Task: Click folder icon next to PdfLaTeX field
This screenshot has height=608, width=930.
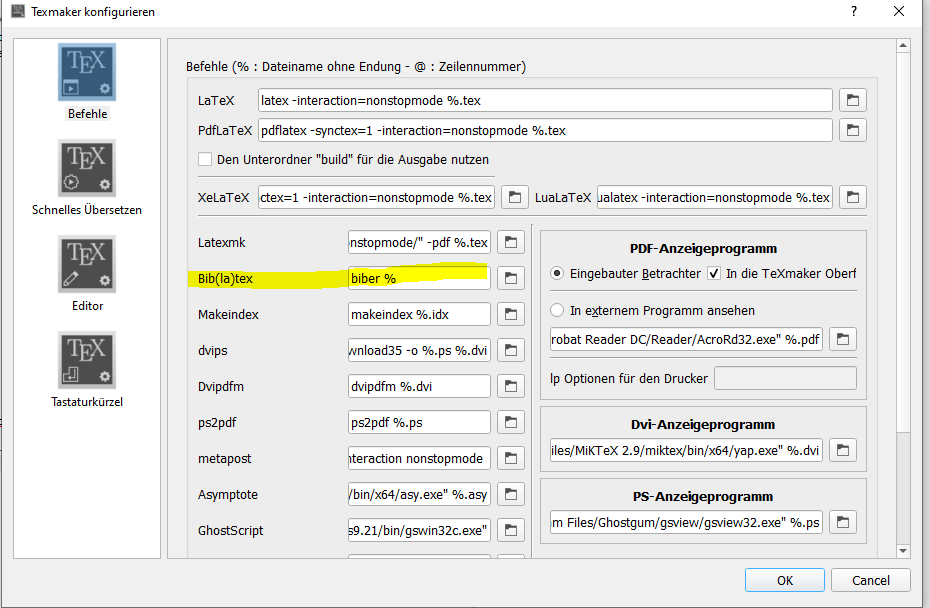Action: pyautogui.click(x=852, y=130)
